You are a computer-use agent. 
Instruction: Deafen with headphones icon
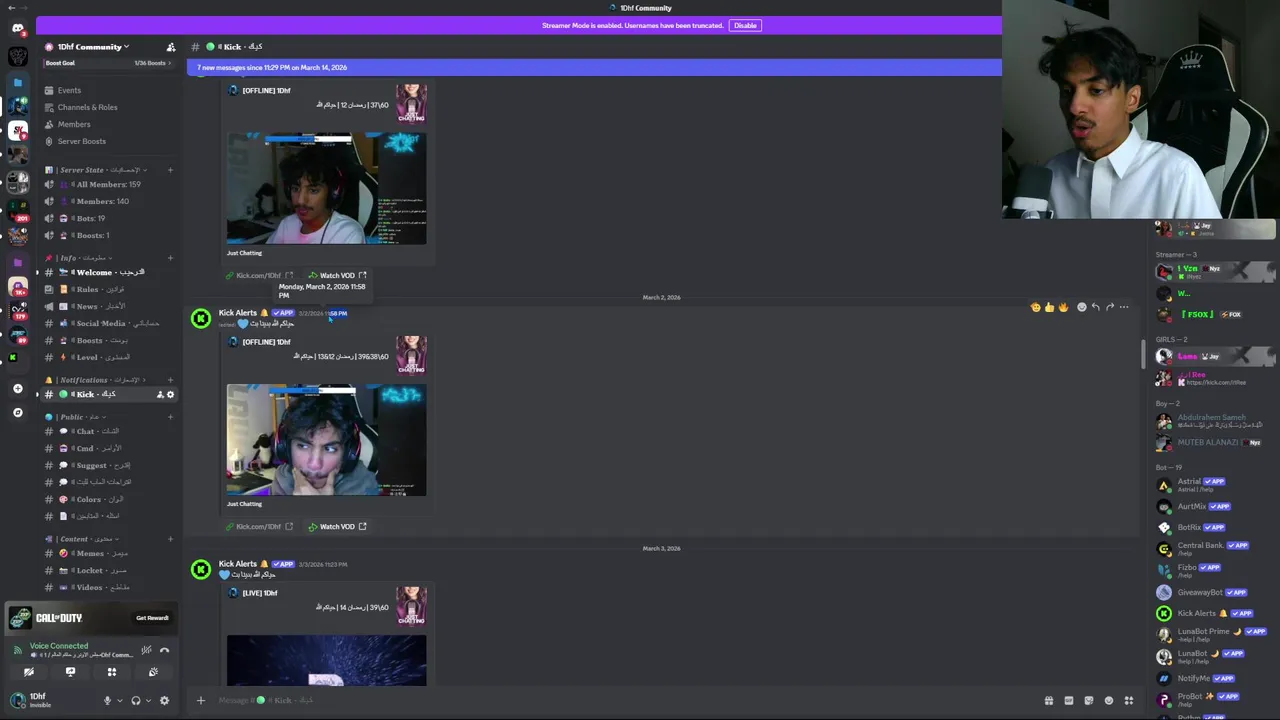click(136, 700)
